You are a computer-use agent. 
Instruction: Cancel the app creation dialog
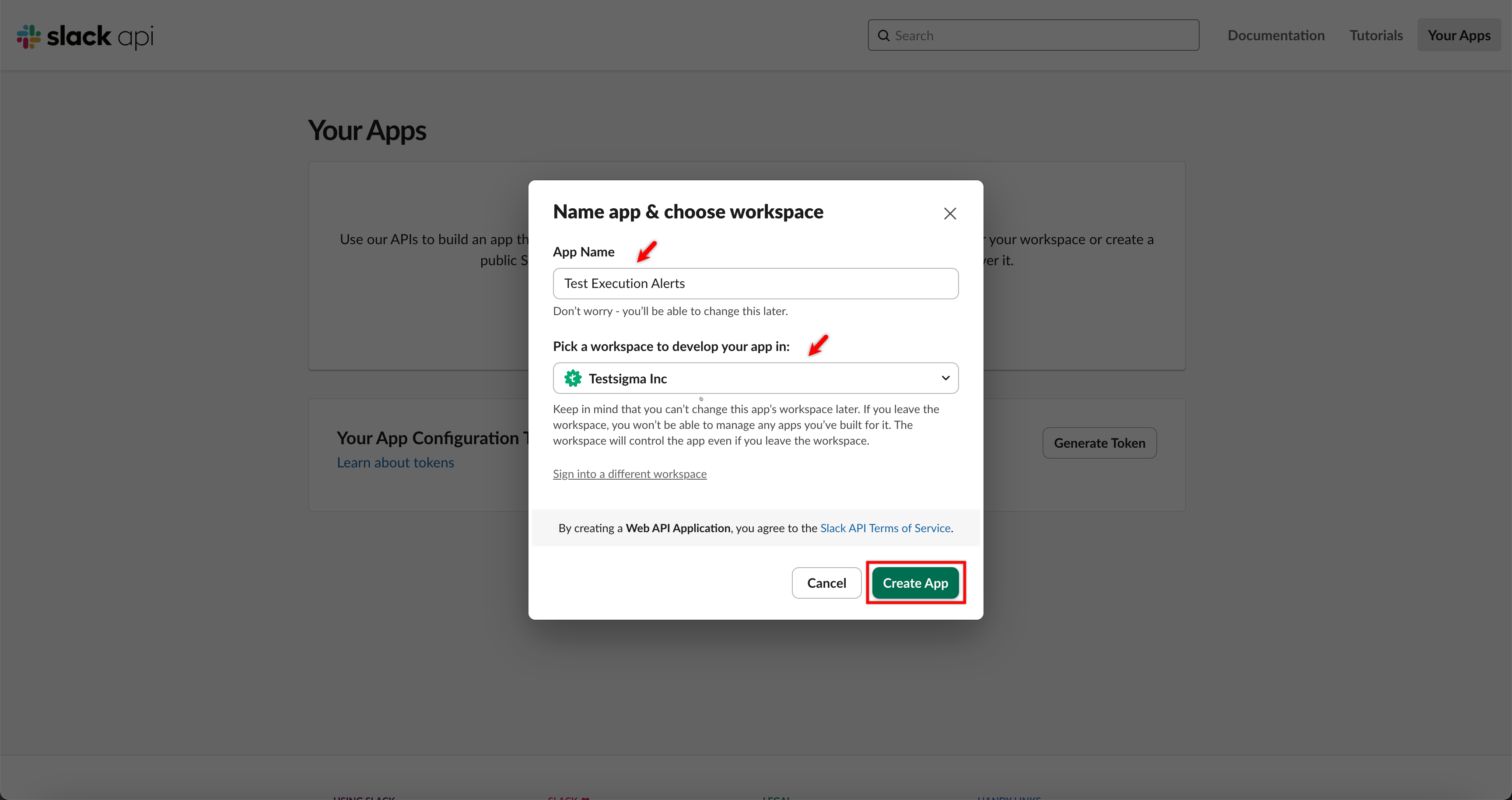click(x=826, y=582)
